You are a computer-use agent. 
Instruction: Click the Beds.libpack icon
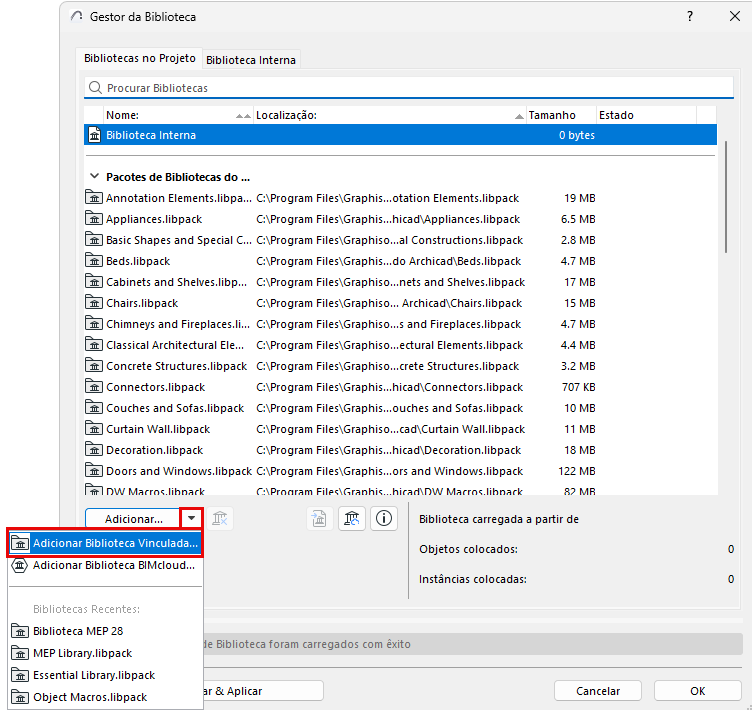(x=94, y=261)
